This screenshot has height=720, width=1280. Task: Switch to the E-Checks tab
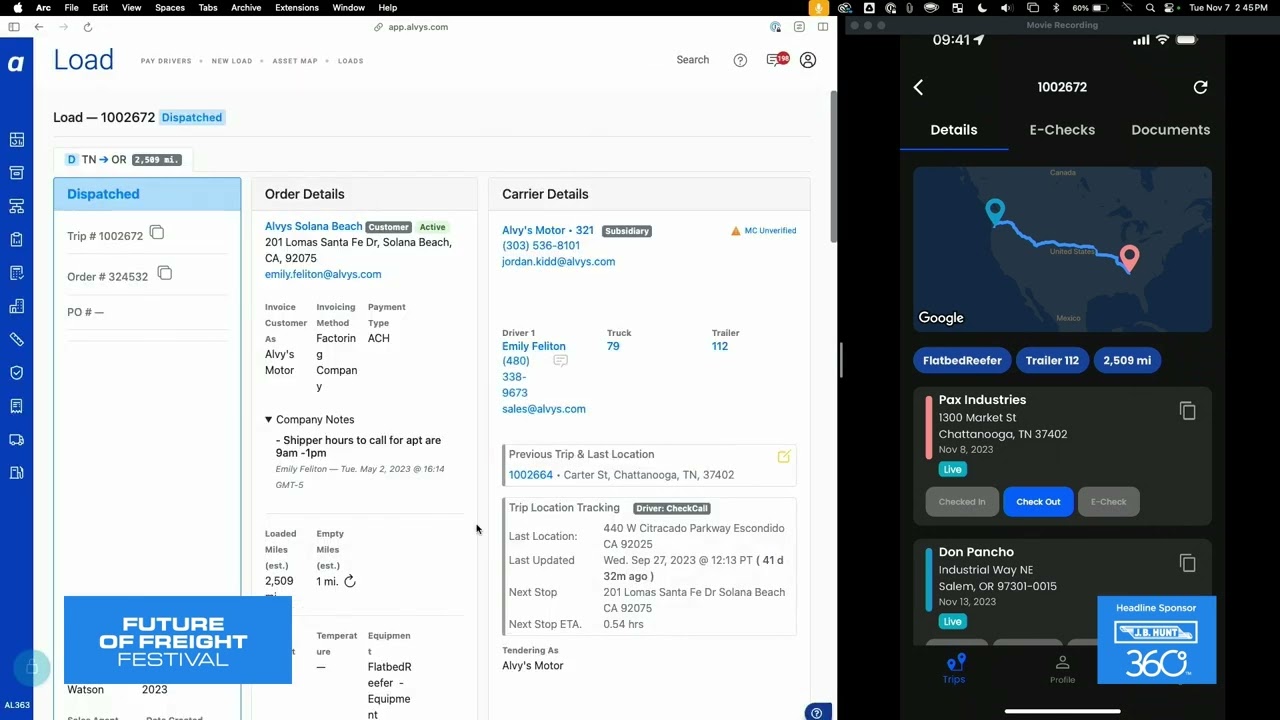(x=1062, y=130)
